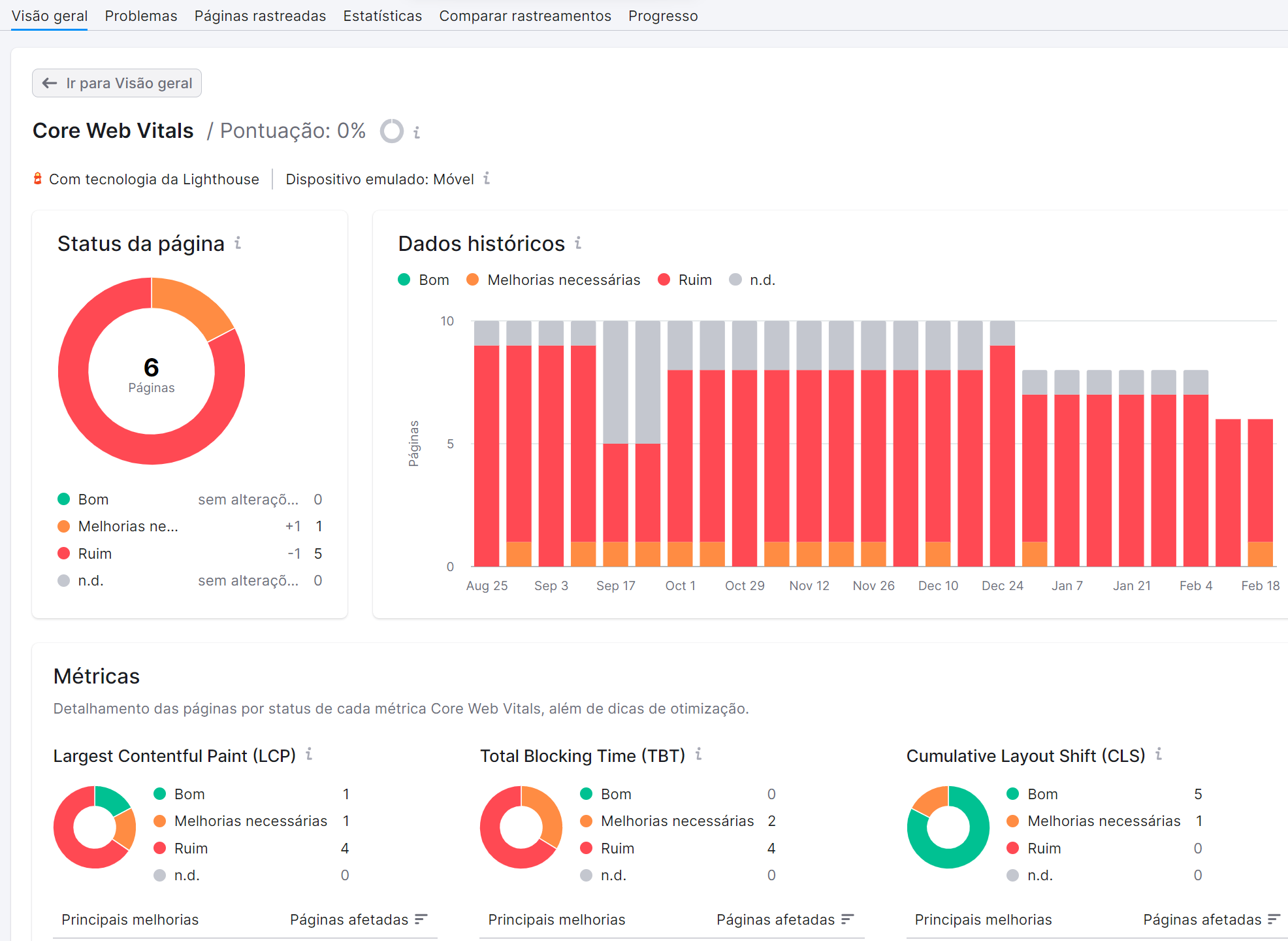1288x941 pixels.
Task: Click info icon beside Dispositivo emulado: Móvel
Action: [x=487, y=178]
